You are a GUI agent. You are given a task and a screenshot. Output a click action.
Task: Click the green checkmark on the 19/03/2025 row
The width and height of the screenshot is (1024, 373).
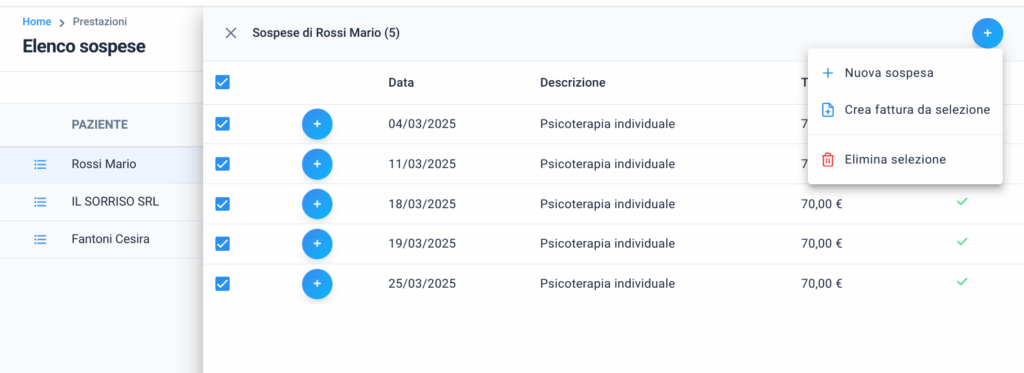point(961,242)
